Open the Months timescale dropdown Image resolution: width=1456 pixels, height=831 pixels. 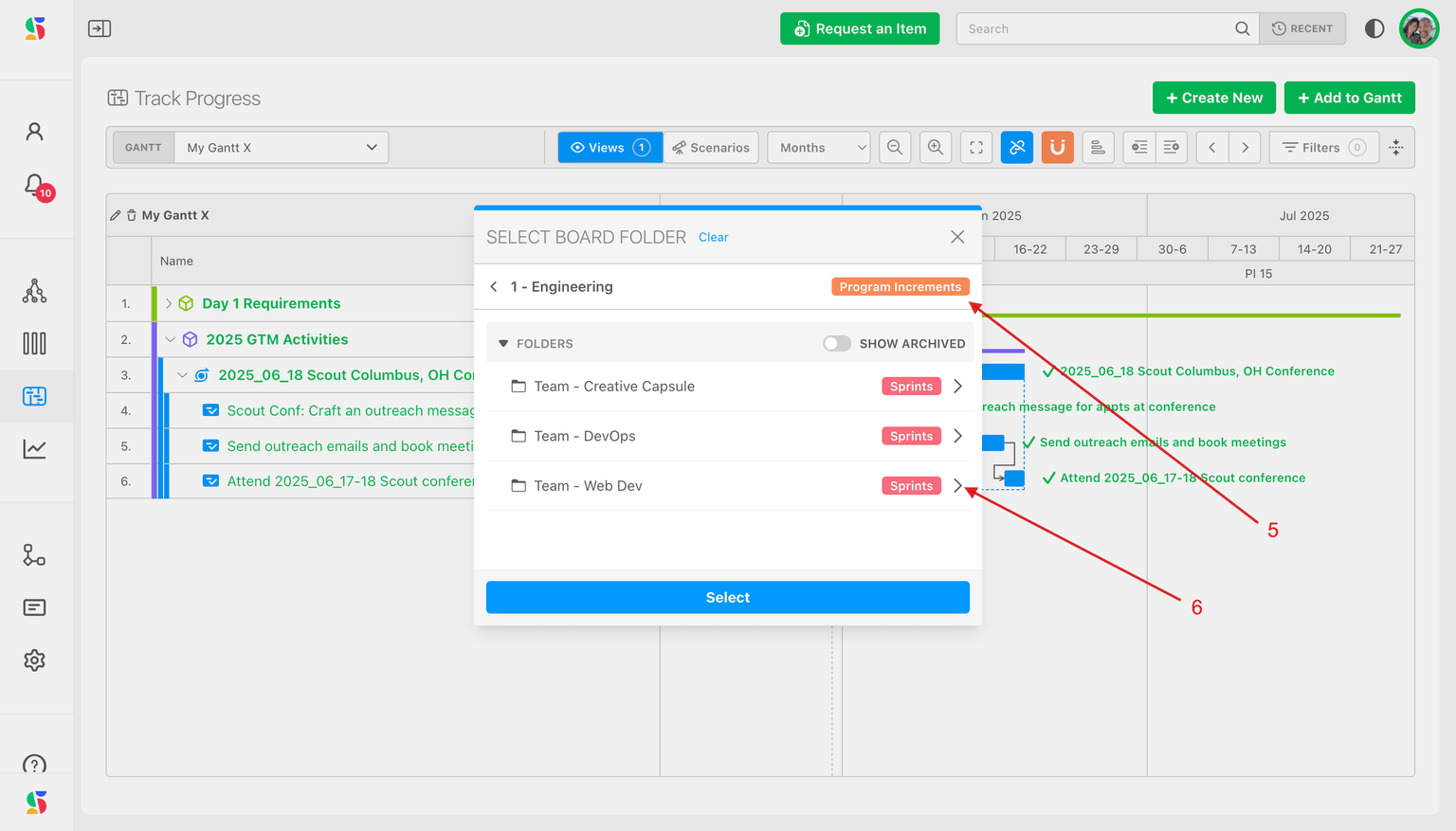coord(820,148)
